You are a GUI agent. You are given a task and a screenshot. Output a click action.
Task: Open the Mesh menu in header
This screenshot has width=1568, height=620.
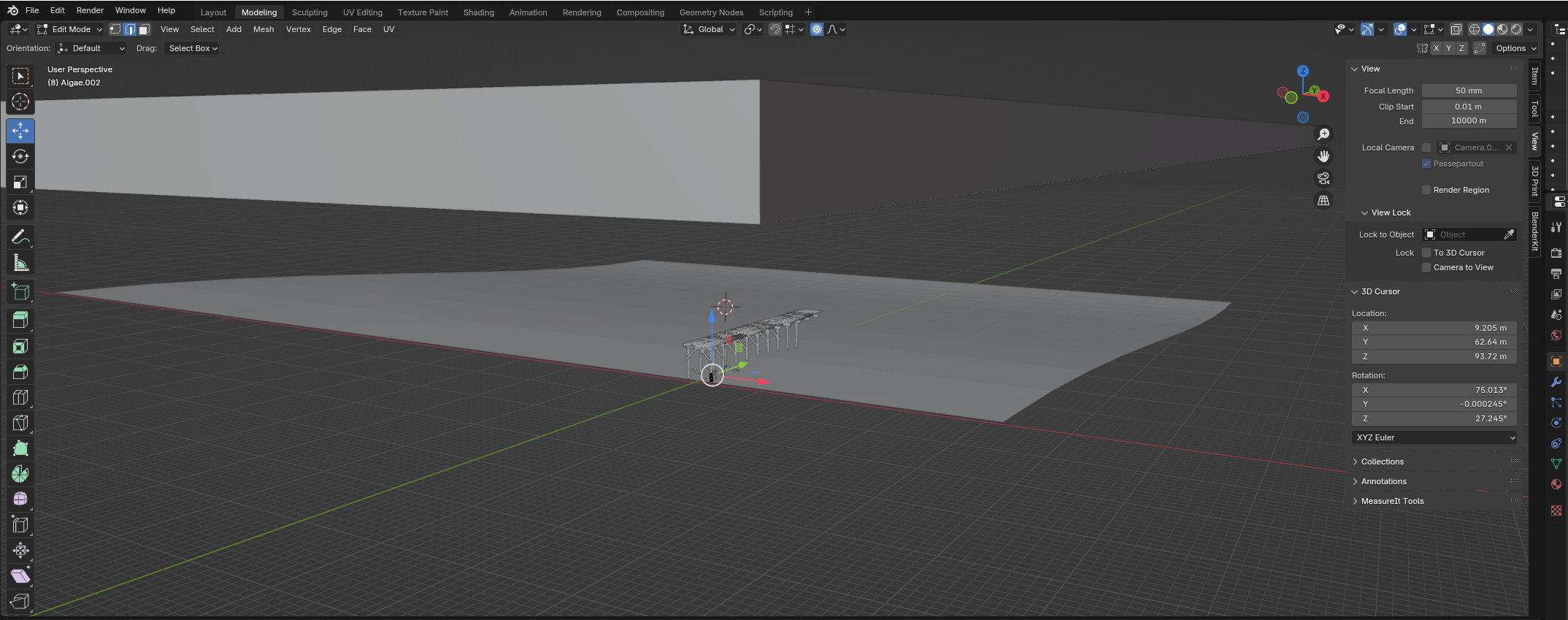[264, 29]
